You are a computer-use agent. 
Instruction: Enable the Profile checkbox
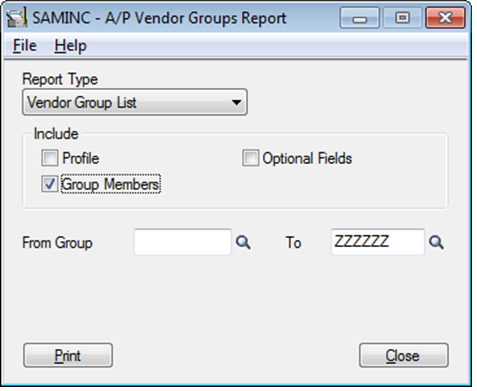tap(50, 158)
